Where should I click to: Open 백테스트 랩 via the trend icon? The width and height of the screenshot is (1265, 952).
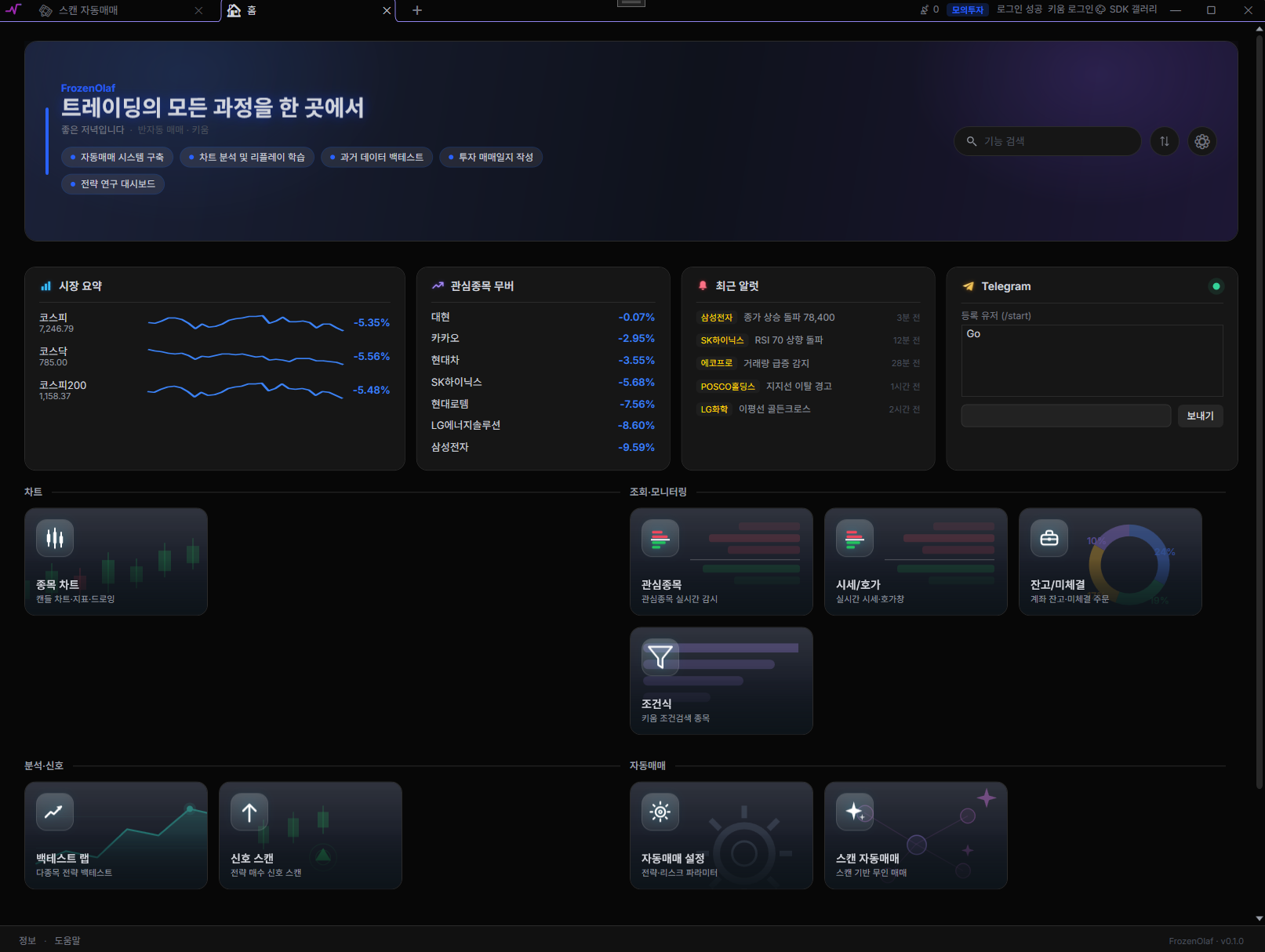click(55, 812)
